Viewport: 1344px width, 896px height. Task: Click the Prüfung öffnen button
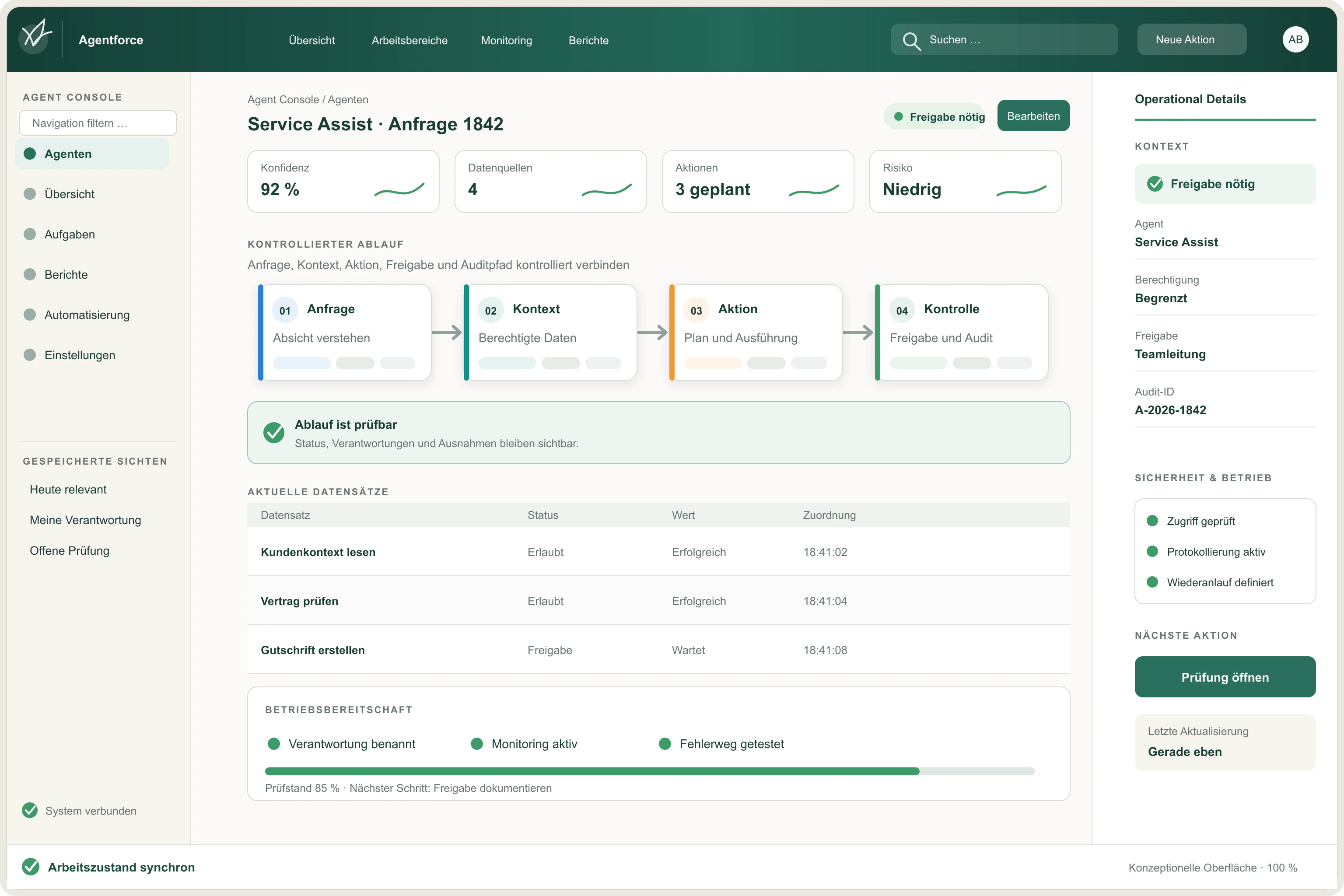click(x=1225, y=676)
